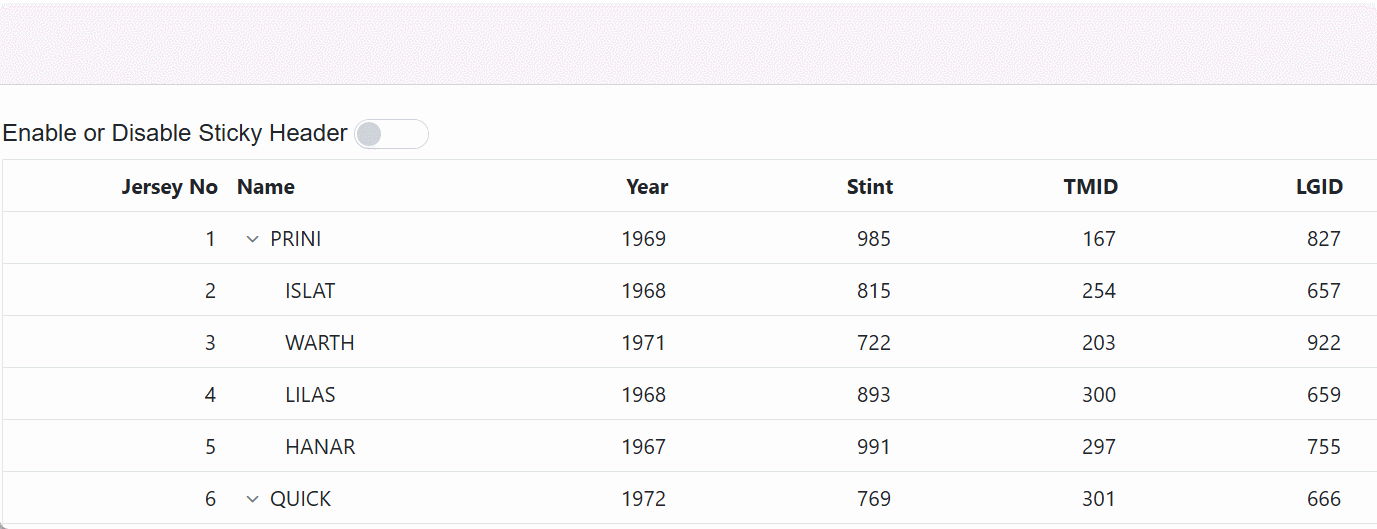Screen dimensions: 1377x529
Task: Click the TMID column header
Action: click(x=1091, y=187)
